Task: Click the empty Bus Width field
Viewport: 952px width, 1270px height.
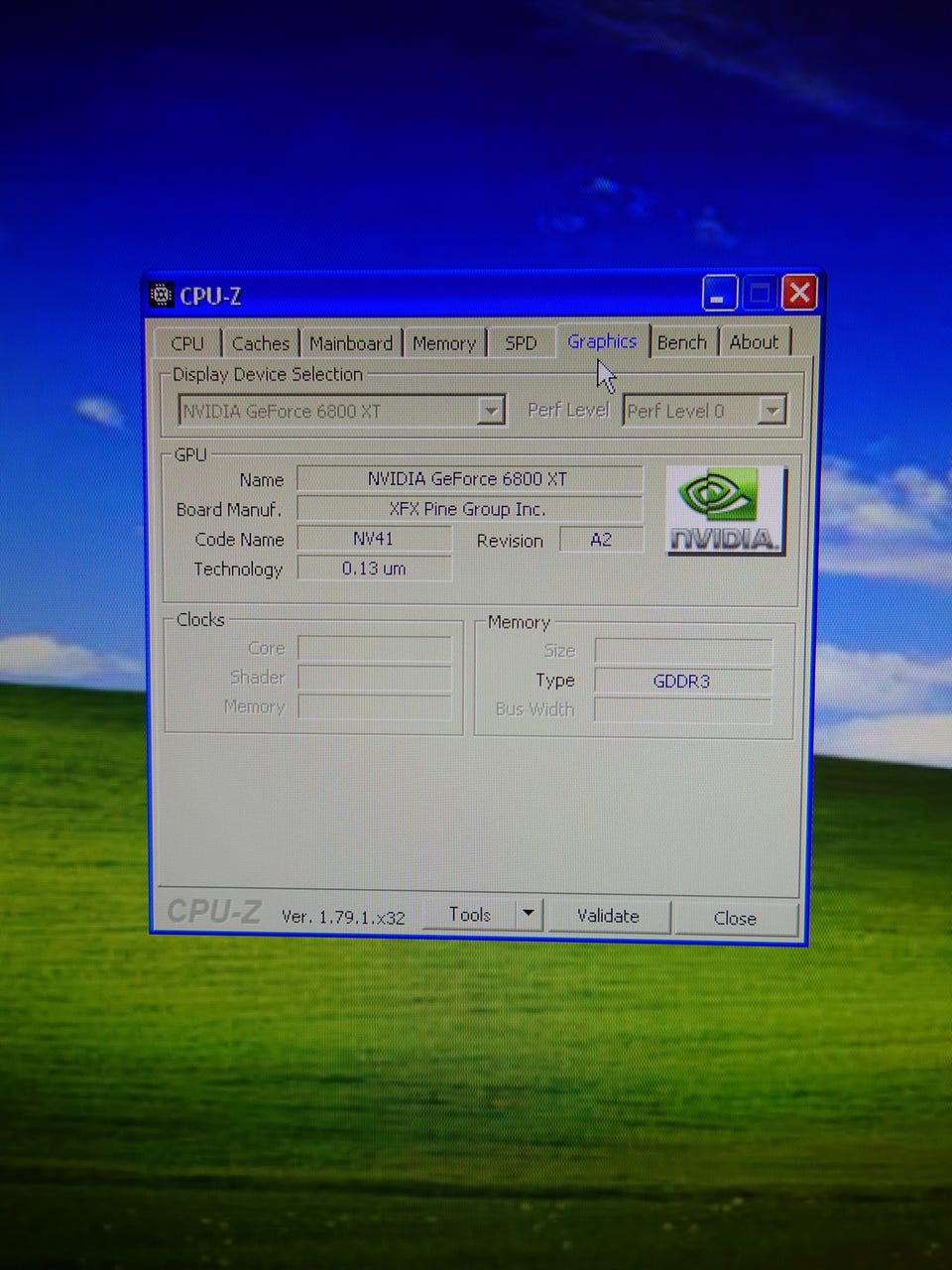Action: [x=682, y=709]
